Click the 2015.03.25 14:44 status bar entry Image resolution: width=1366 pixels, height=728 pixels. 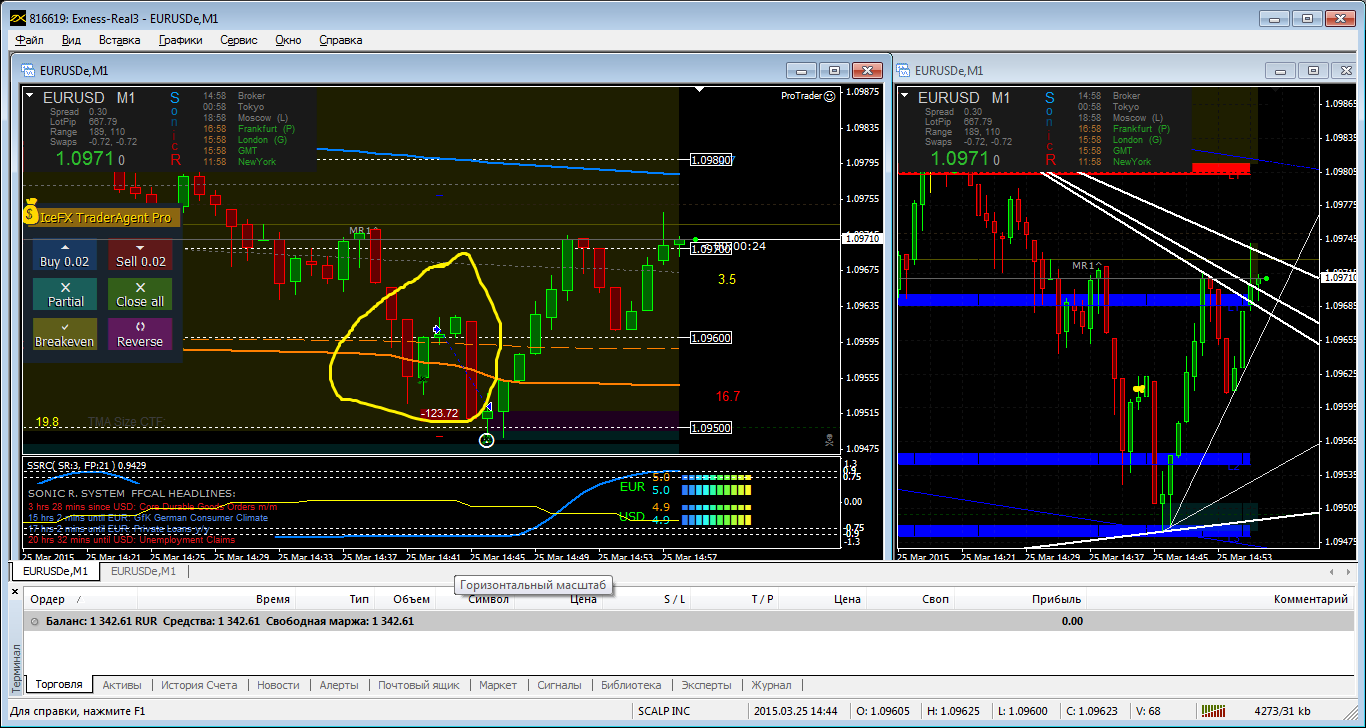tap(795, 712)
